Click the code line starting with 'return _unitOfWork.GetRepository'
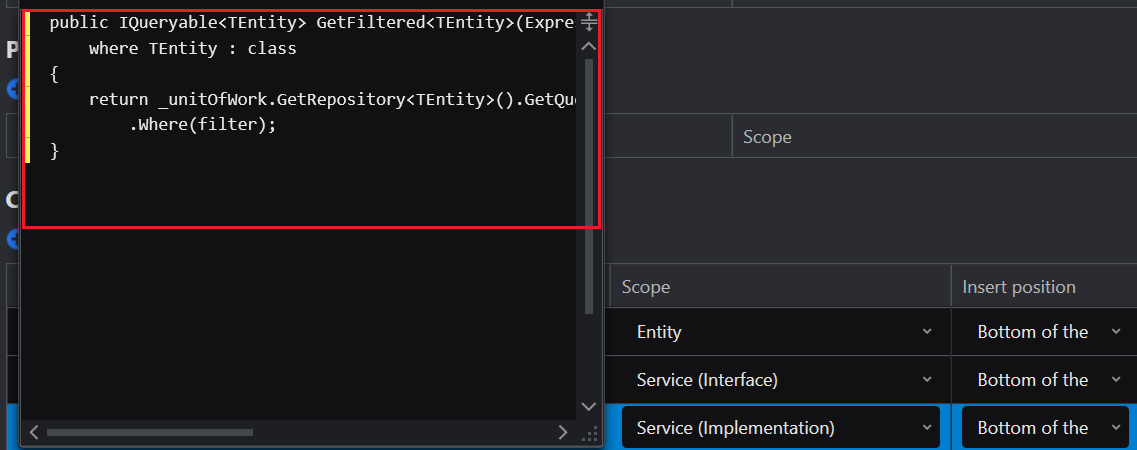The image size is (1137, 450). pyautogui.click(x=332, y=99)
